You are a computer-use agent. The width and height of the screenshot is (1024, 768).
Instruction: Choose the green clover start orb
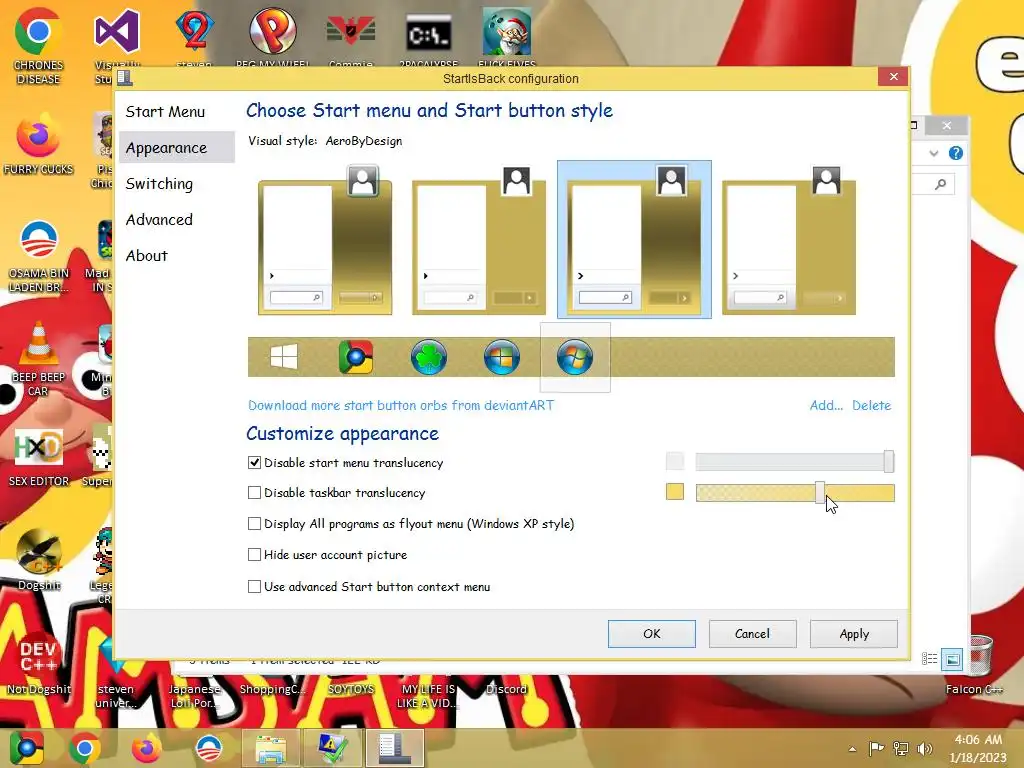[x=428, y=357]
